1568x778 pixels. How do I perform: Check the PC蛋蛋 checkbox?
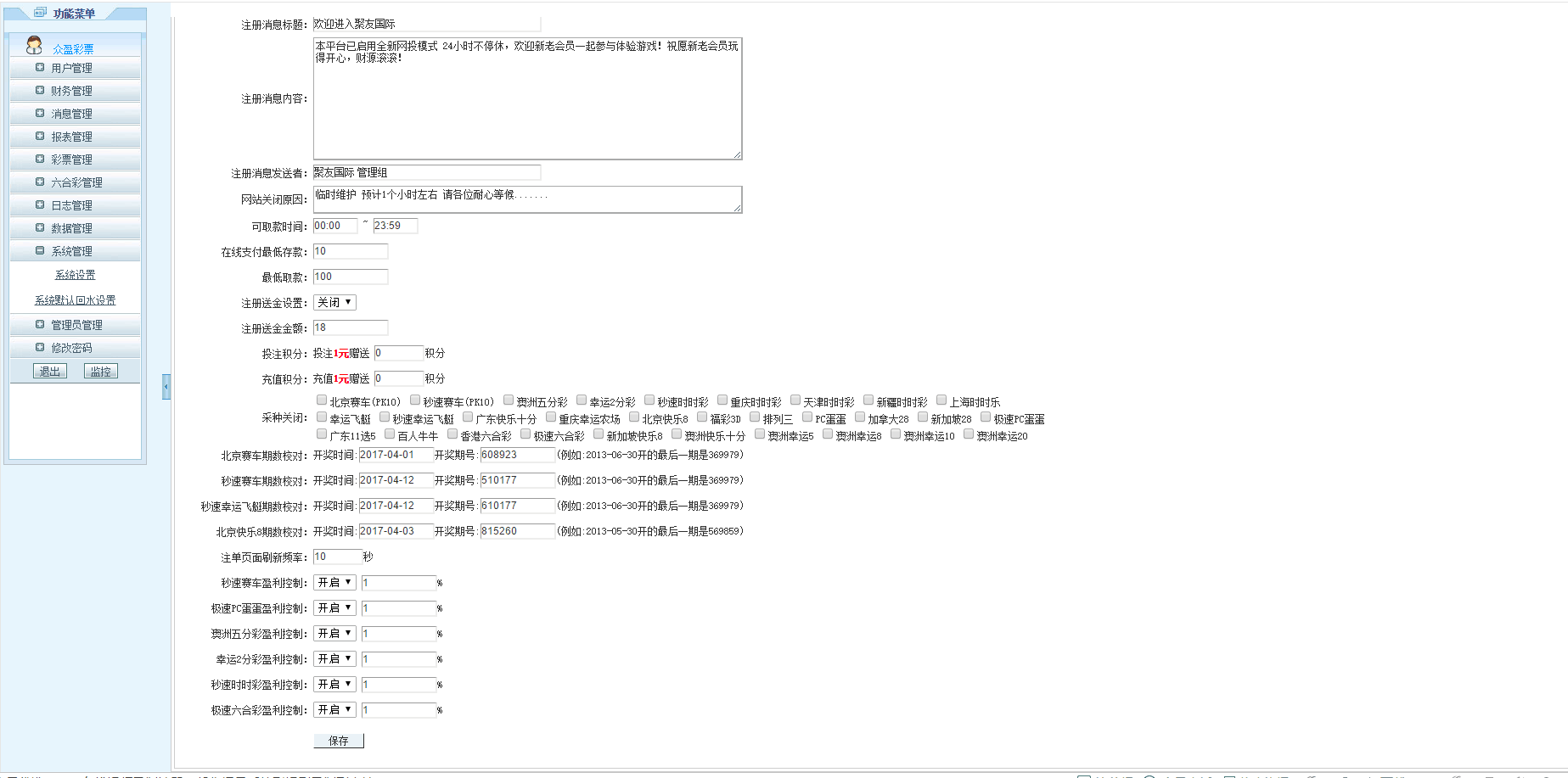(807, 417)
